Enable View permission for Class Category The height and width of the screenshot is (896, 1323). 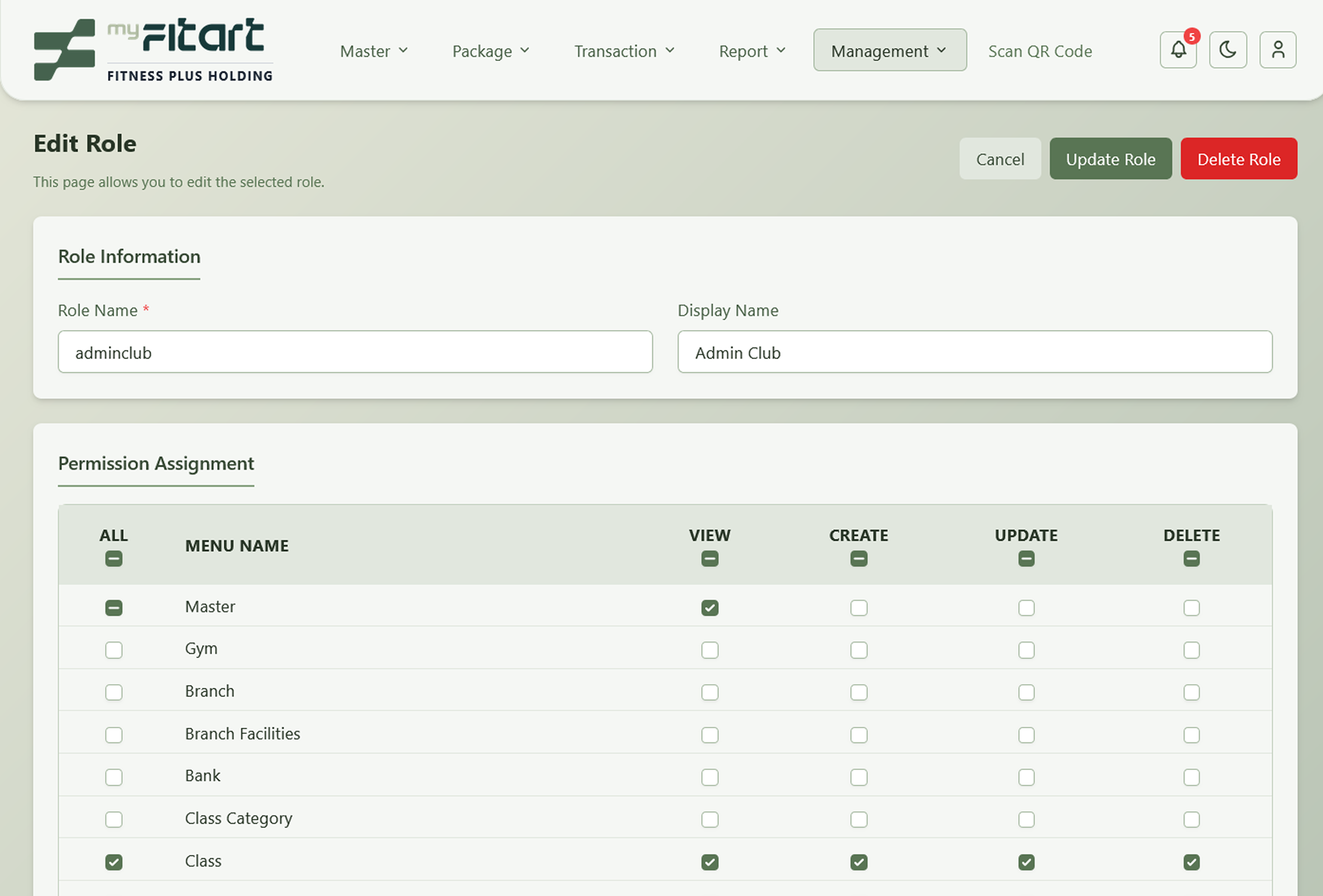tap(709, 819)
